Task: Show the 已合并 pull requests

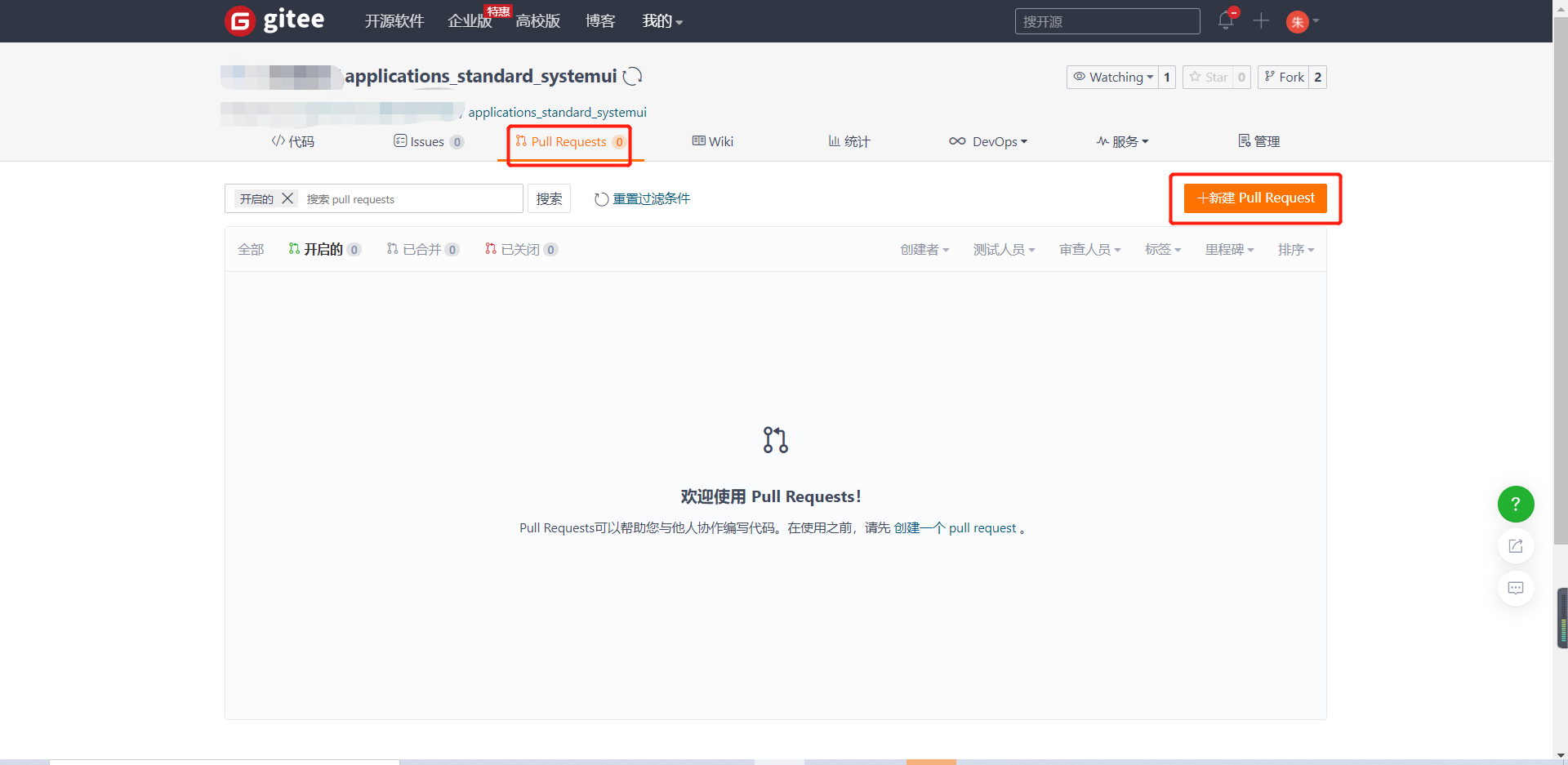Action: 421,250
